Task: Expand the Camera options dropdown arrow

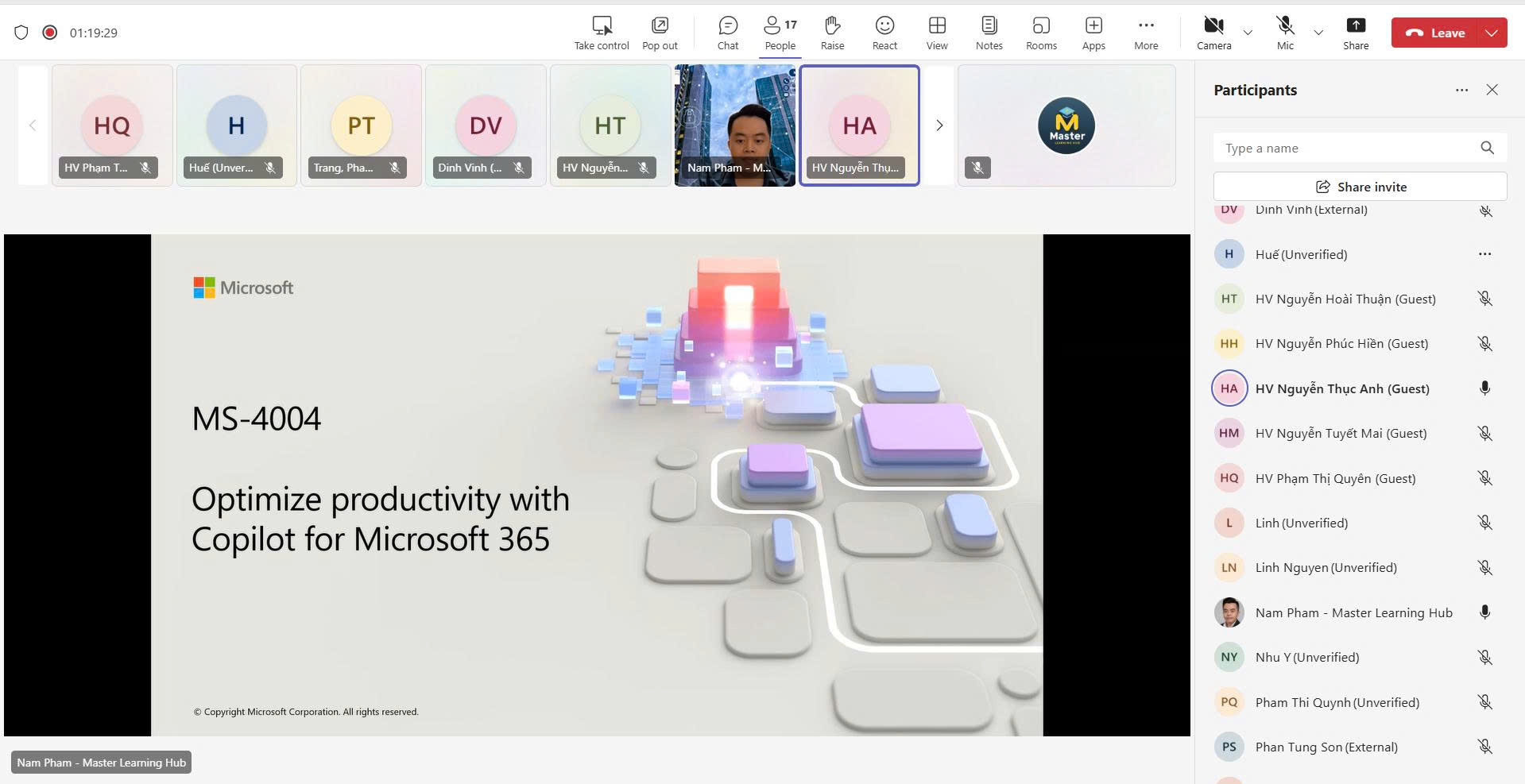Action: point(1248,33)
